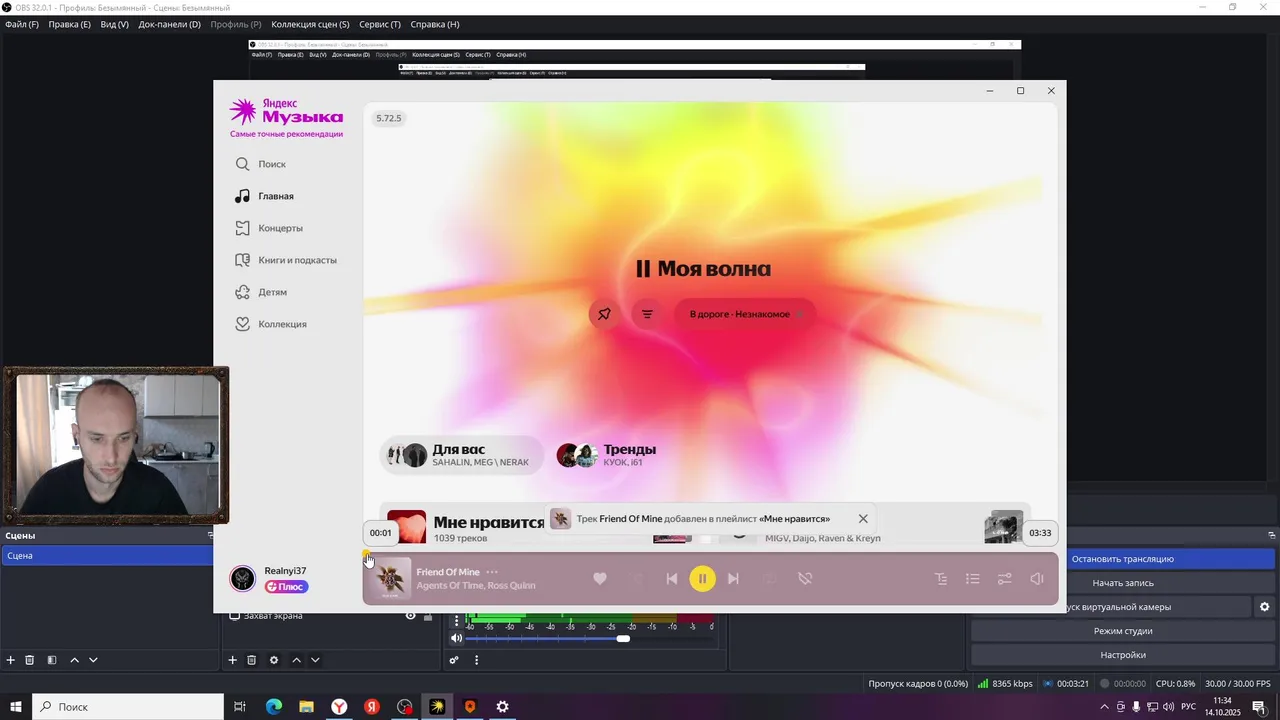This screenshot has width=1280, height=720.
Task: Move source down in sources toolbar
Action: (x=315, y=660)
